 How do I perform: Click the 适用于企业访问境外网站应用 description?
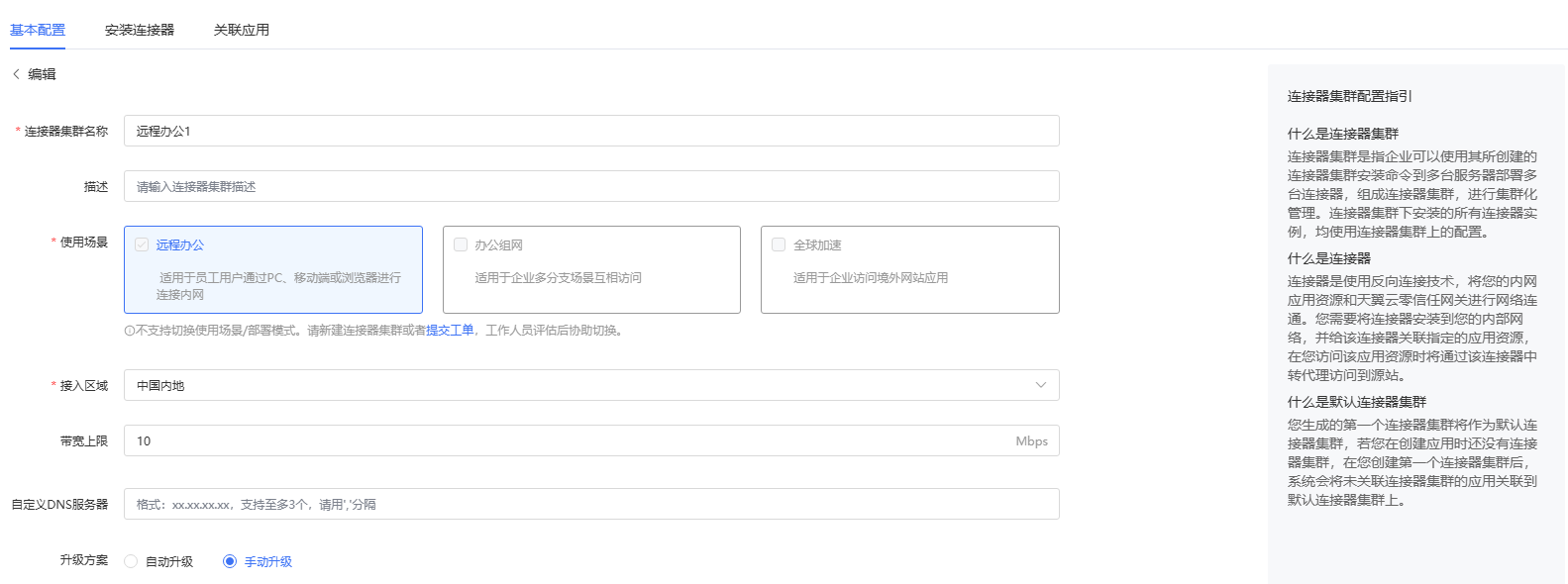pos(871,278)
